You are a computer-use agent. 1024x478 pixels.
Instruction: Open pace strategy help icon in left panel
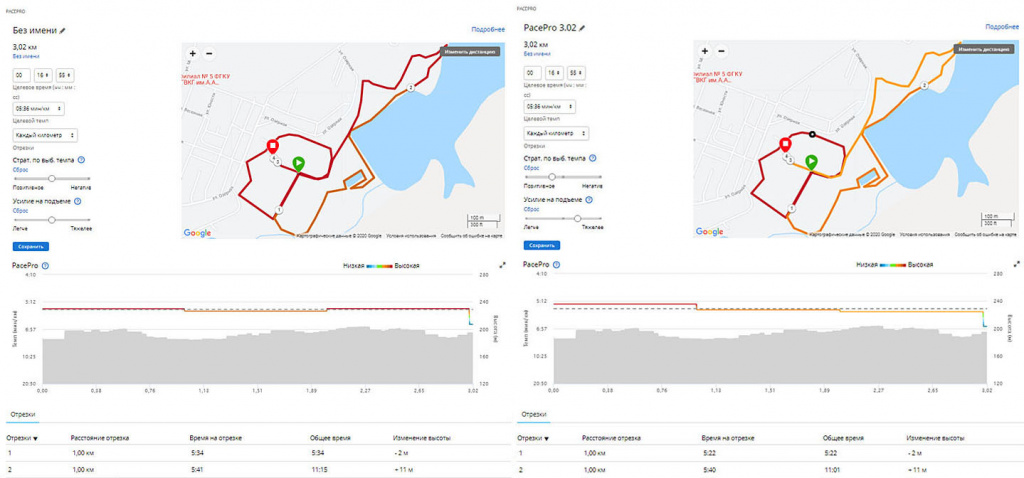pos(81,160)
